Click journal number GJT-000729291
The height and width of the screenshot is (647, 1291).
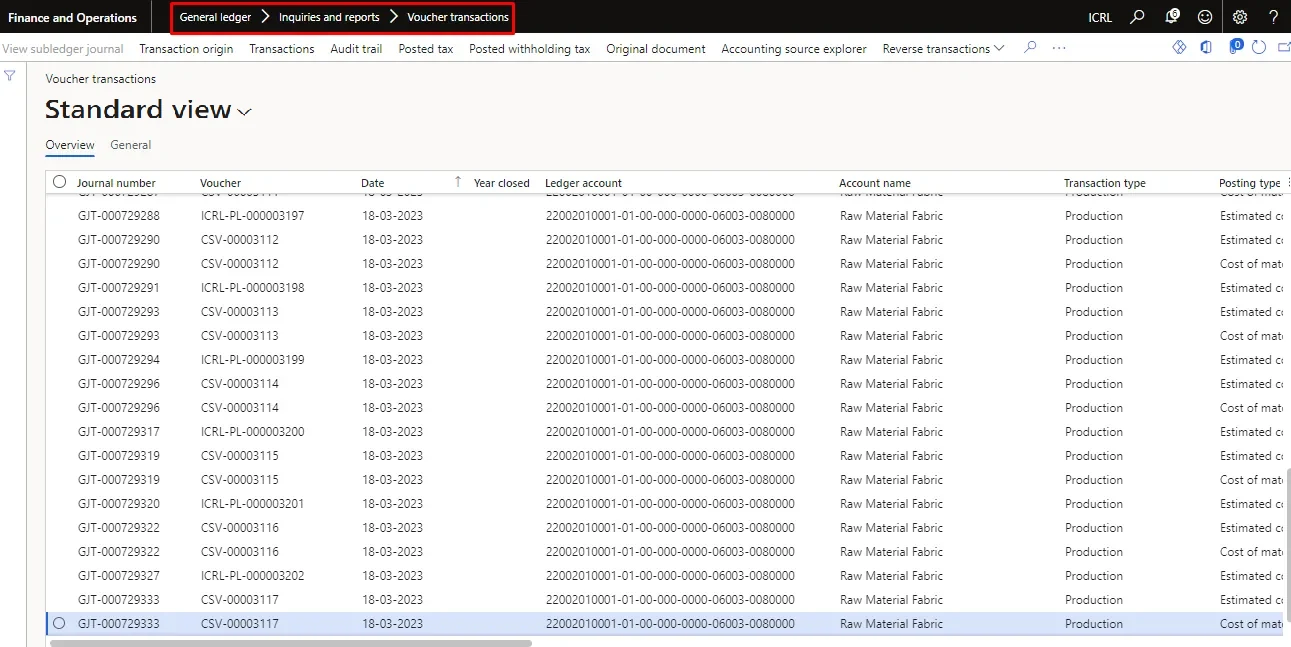pyautogui.click(x=118, y=288)
